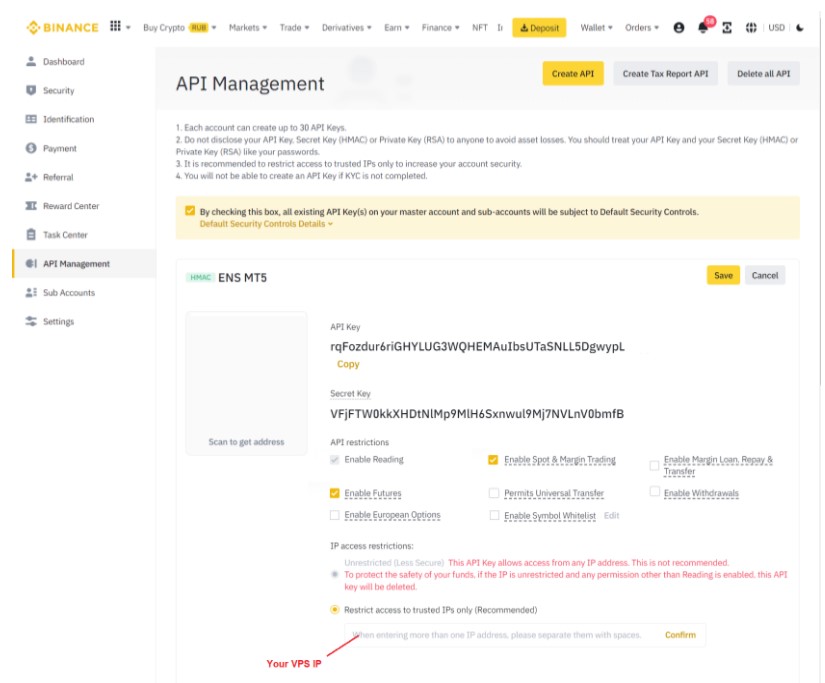Check Permits Universal Transfer
Image resolution: width=825 pixels, height=683 pixels.
[494, 493]
